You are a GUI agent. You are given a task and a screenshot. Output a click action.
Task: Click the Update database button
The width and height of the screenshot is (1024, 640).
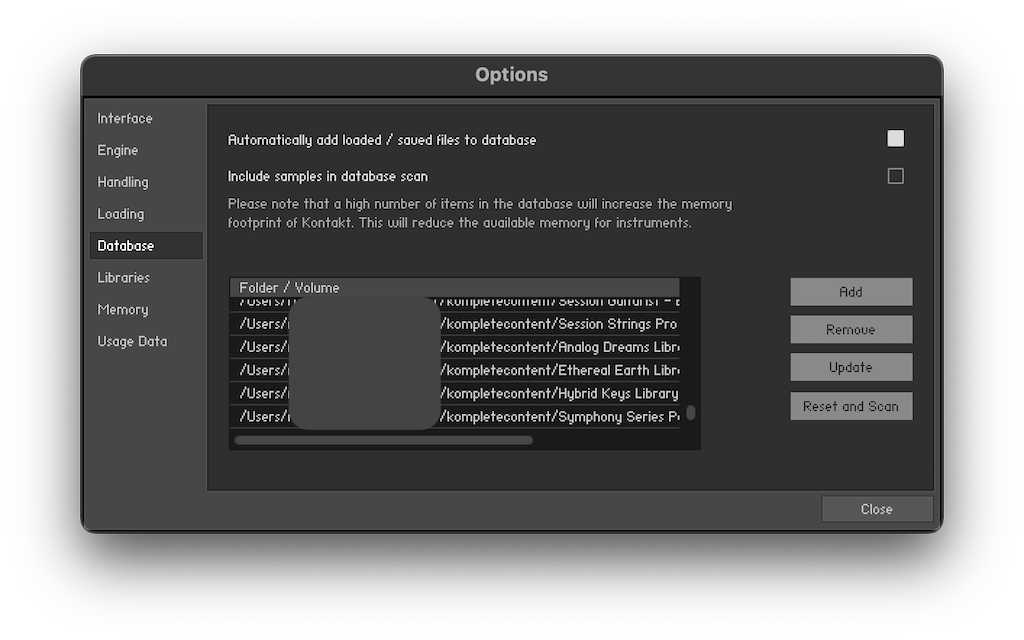click(851, 367)
